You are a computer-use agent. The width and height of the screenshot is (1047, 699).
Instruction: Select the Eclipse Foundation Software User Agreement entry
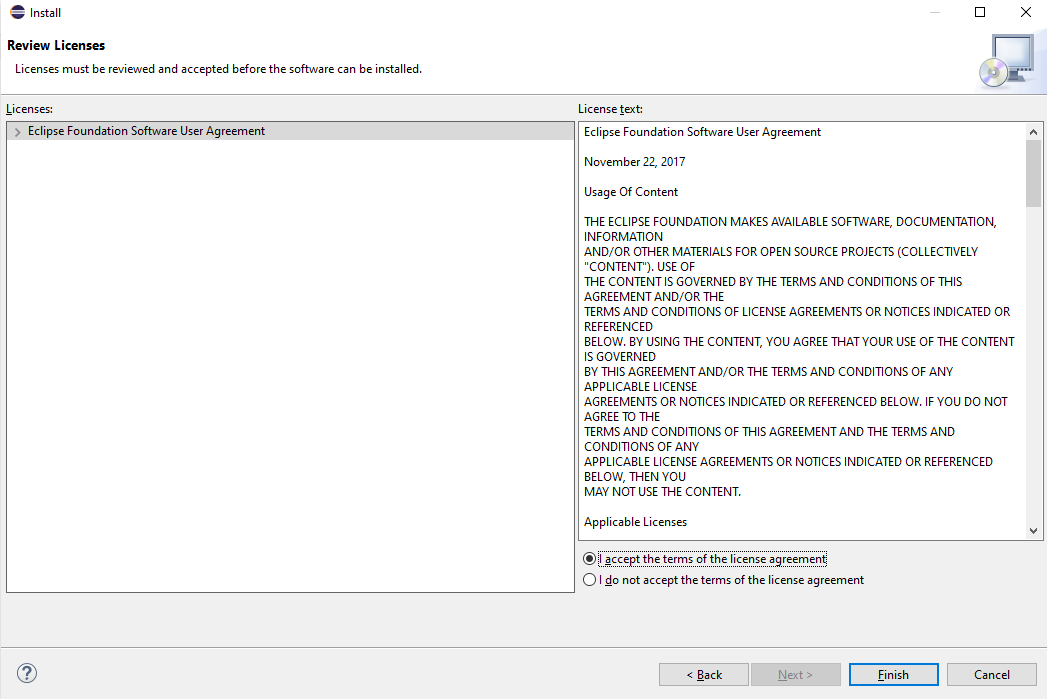click(146, 131)
